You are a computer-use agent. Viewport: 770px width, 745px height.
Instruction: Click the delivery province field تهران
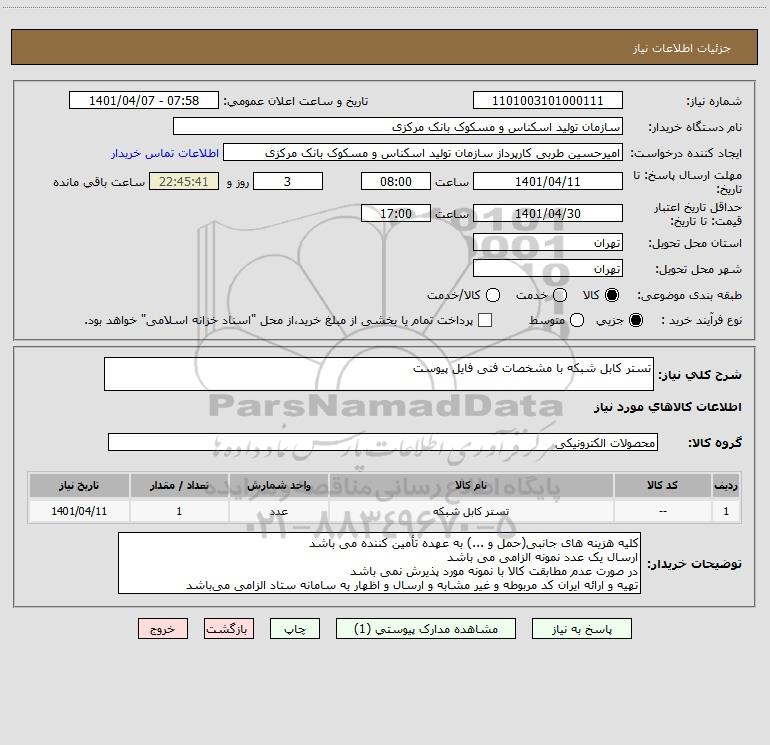coord(548,242)
